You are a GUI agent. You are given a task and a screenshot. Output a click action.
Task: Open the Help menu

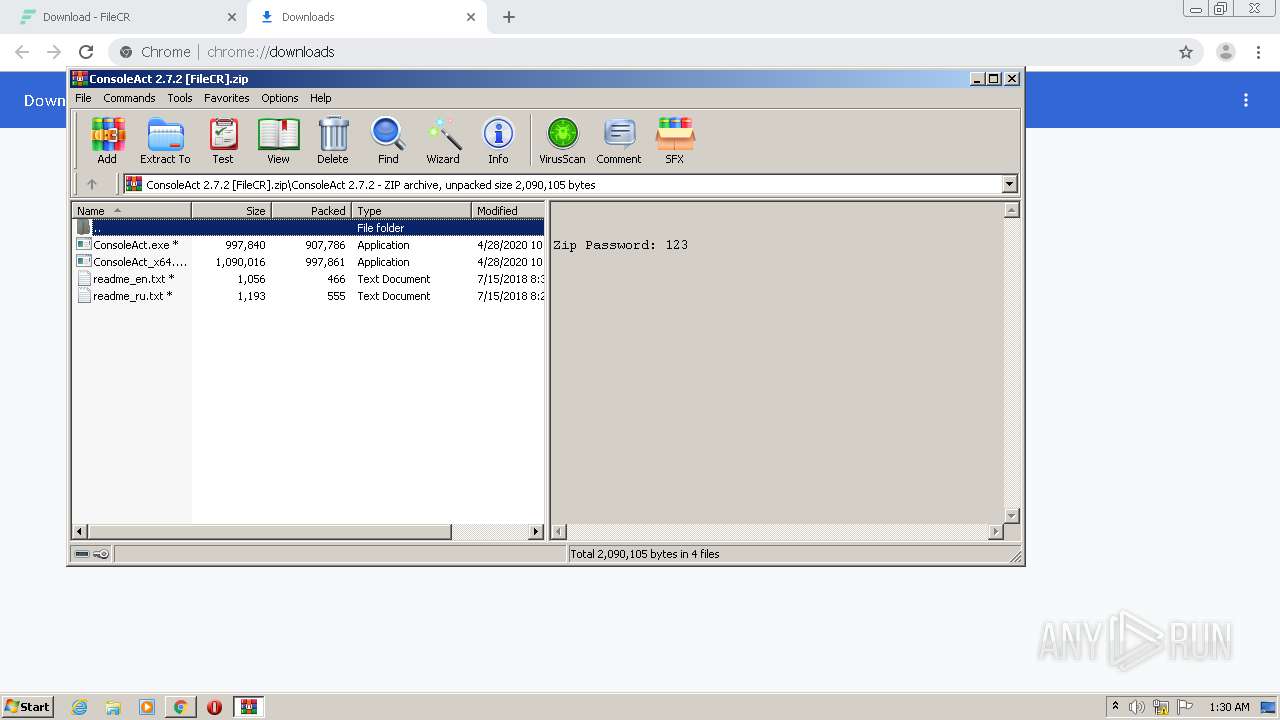point(321,98)
